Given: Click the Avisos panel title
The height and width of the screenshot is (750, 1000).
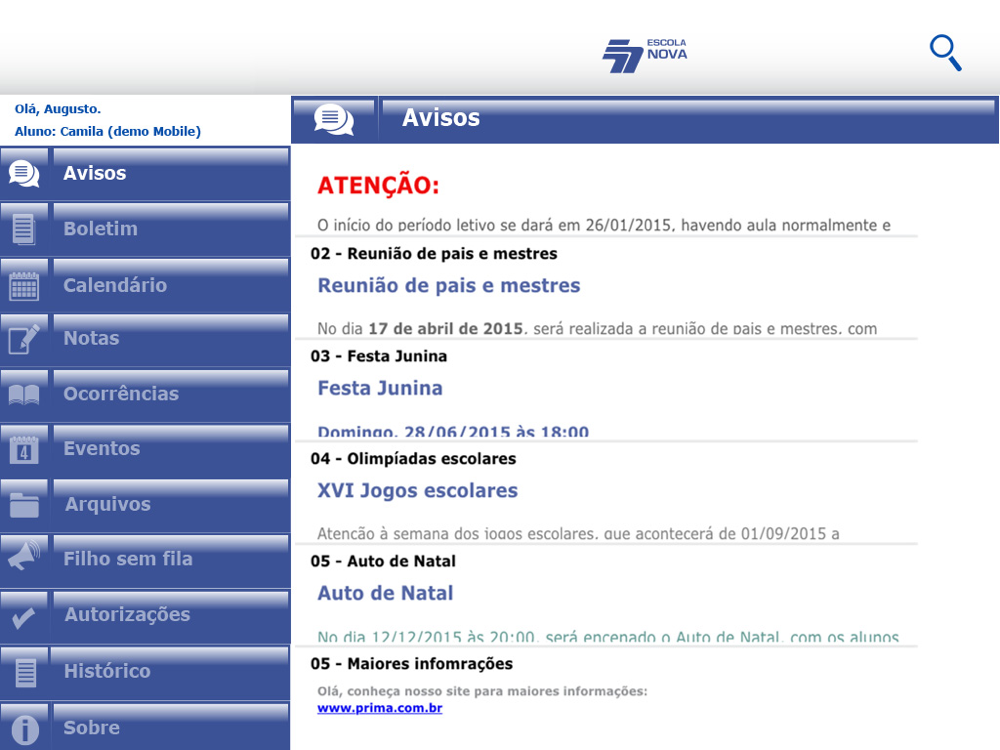Looking at the screenshot, I should tap(441, 118).
